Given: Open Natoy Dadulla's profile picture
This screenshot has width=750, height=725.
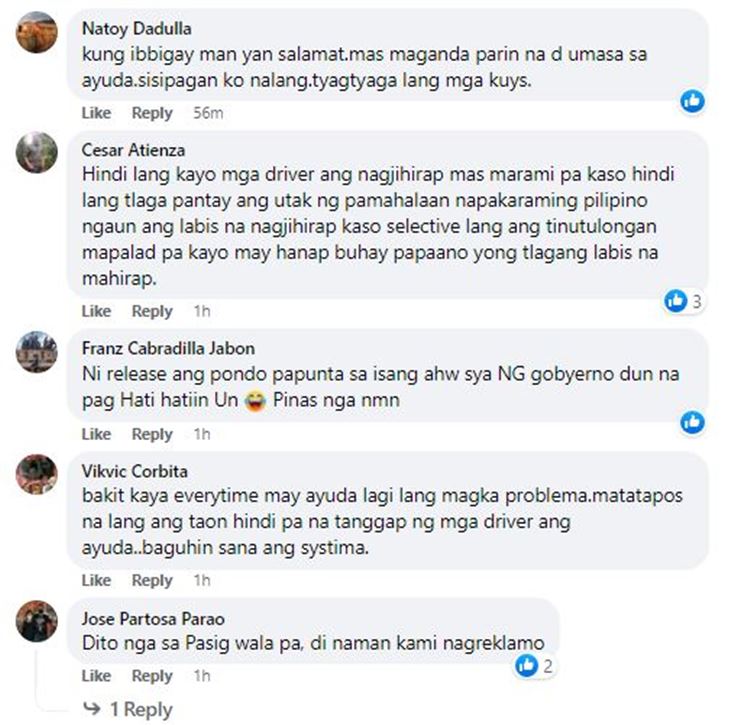Looking at the screenshot, I should pyautogui.click(x=36, y=32).
